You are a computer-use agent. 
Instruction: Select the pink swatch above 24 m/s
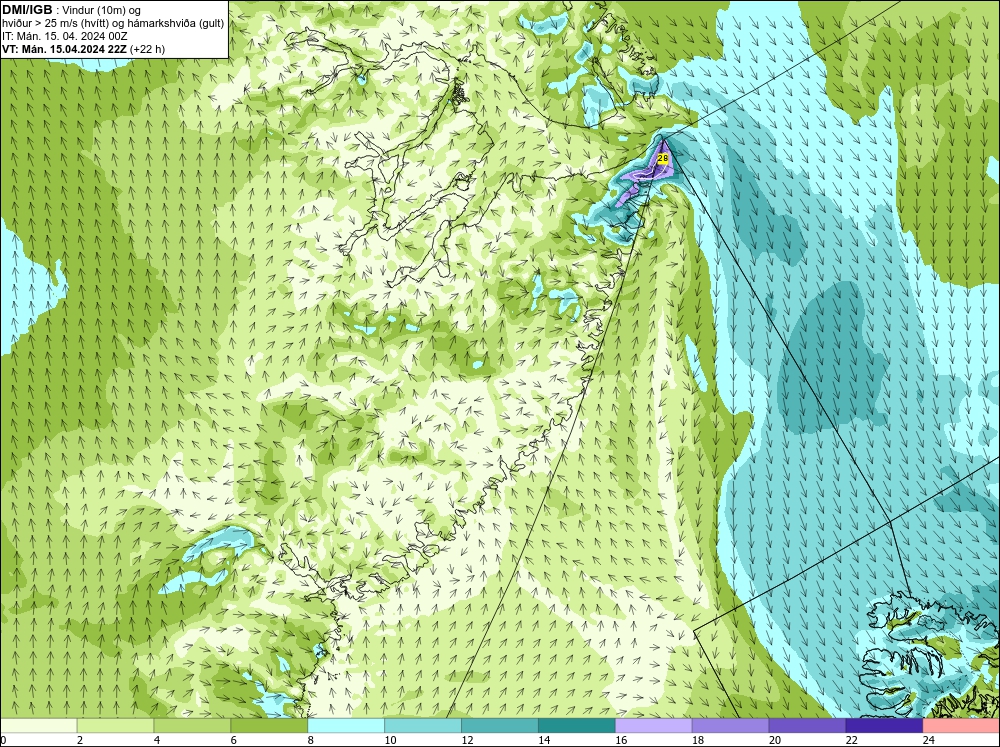tap(961, 726)
